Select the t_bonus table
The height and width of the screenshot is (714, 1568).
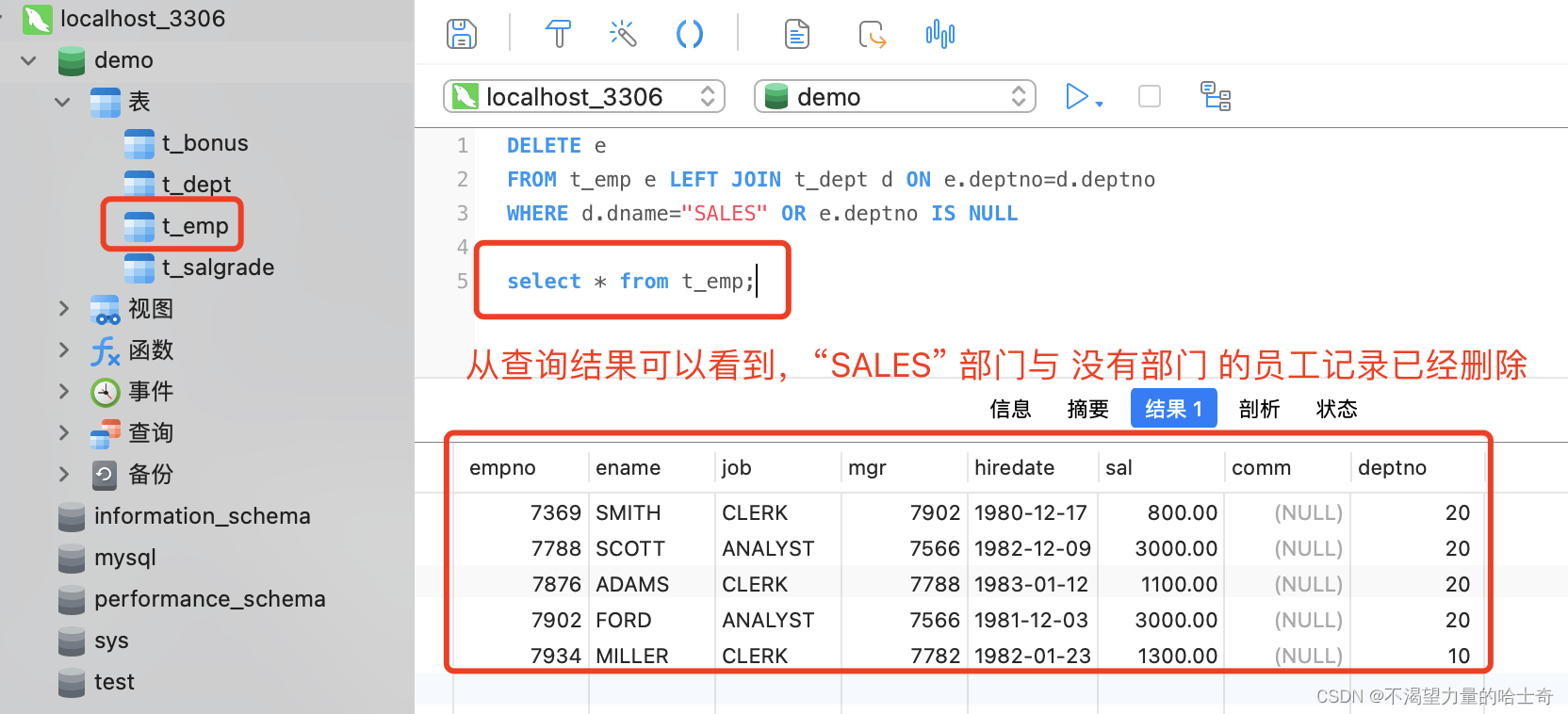click(x=204, y=143)
